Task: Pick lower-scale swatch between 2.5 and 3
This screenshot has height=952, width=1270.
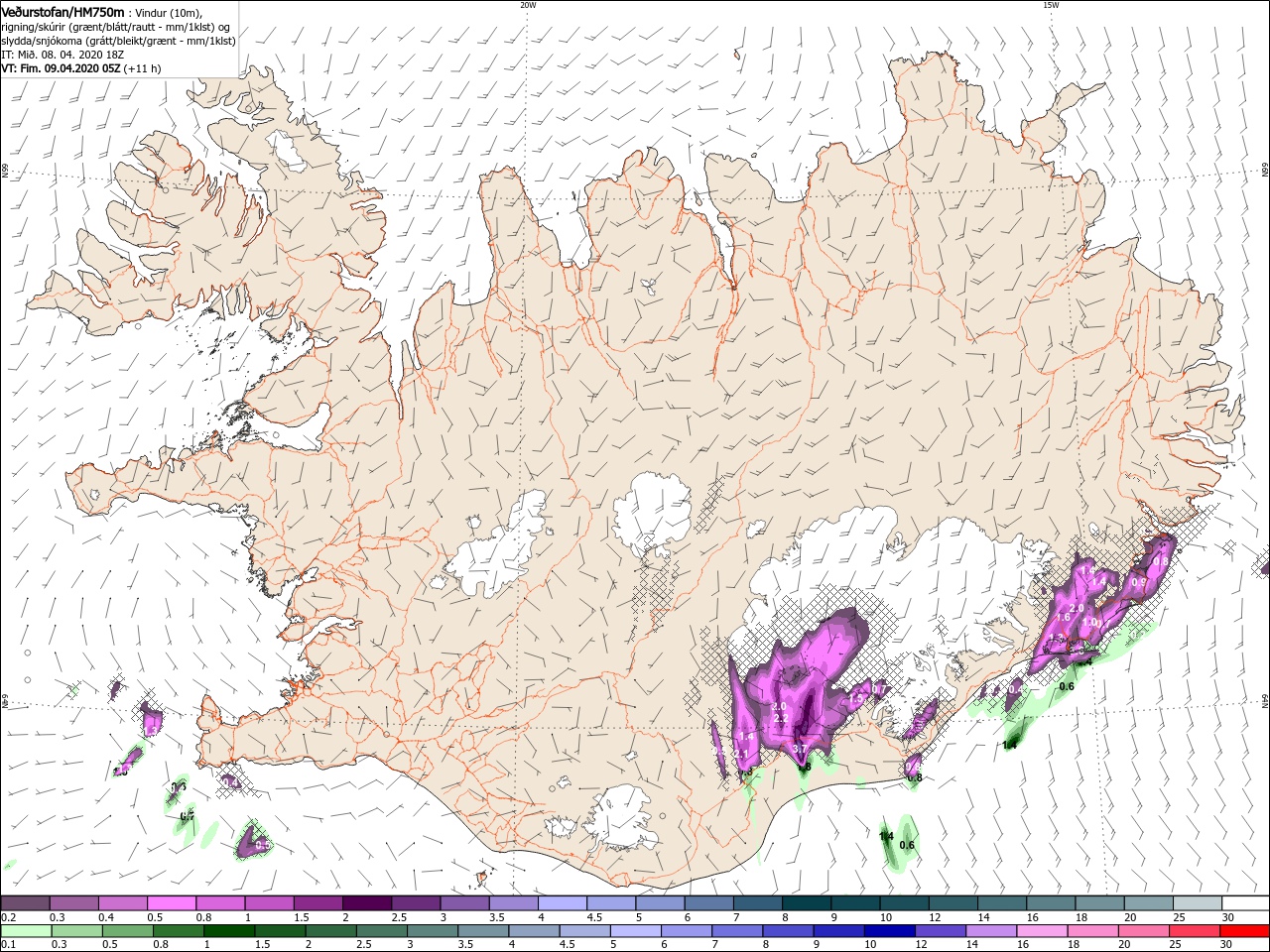Action: click(383, 931)
